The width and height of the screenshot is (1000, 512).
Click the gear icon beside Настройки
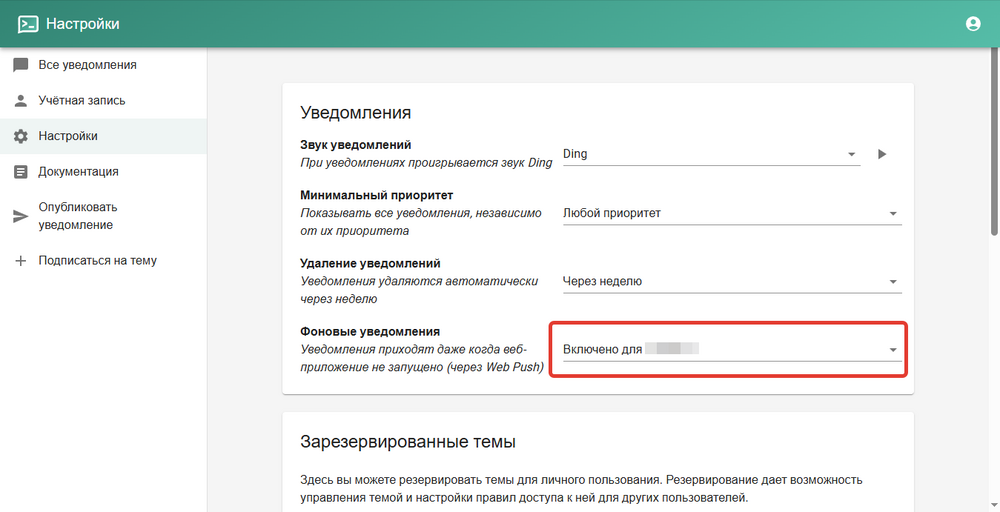click(20, 136)
